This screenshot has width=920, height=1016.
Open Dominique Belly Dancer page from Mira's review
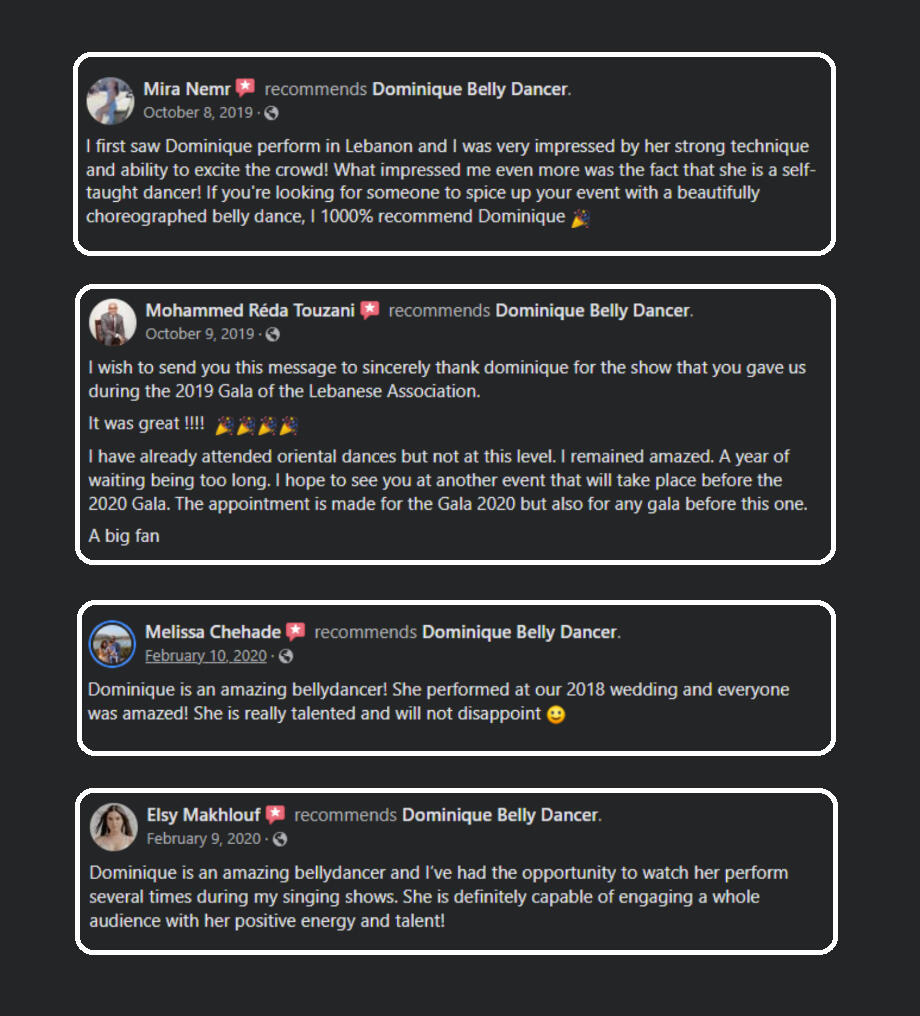(468, 88)
